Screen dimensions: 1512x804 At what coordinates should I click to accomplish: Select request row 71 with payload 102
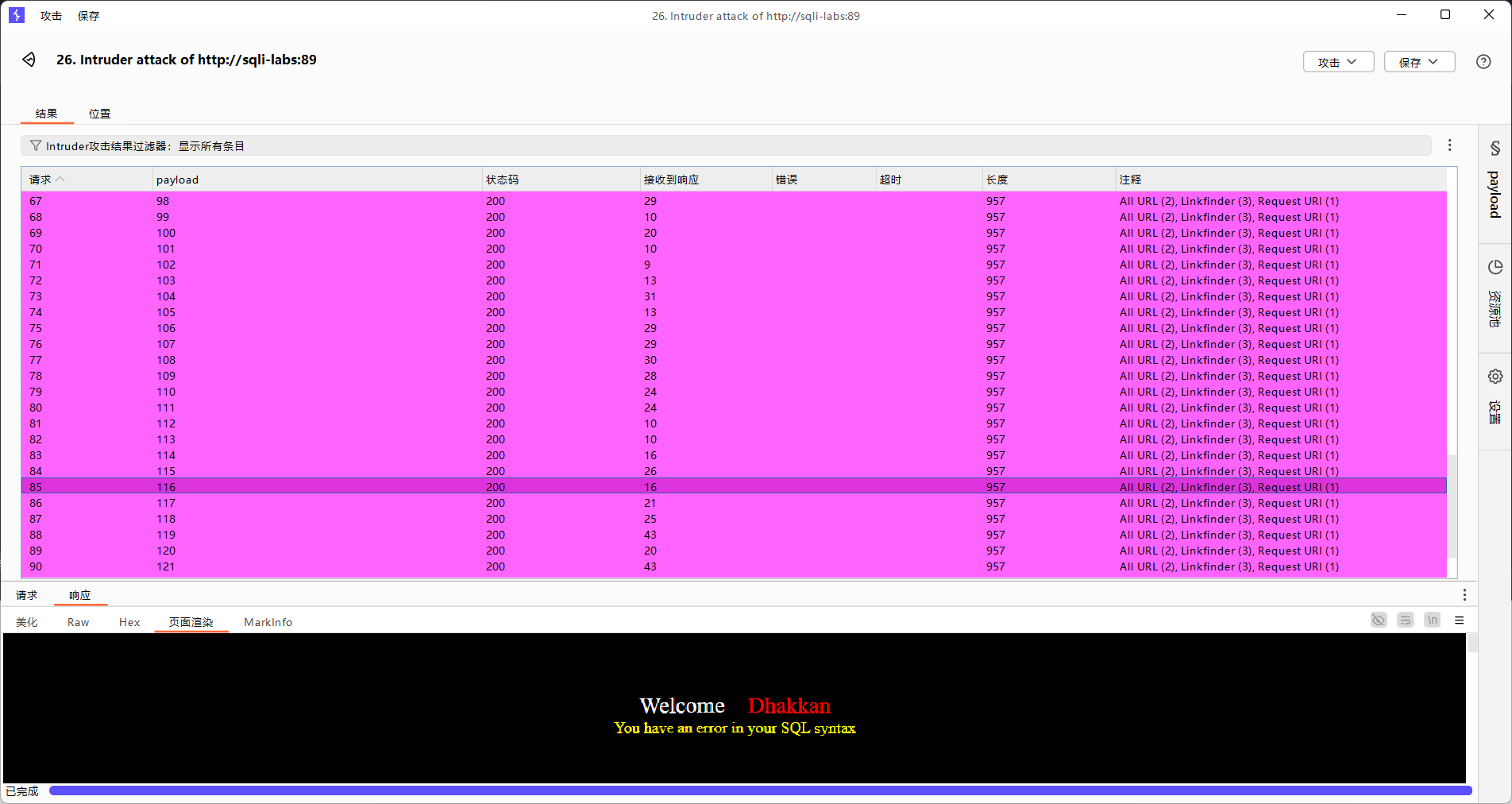[x=734, y=265]
